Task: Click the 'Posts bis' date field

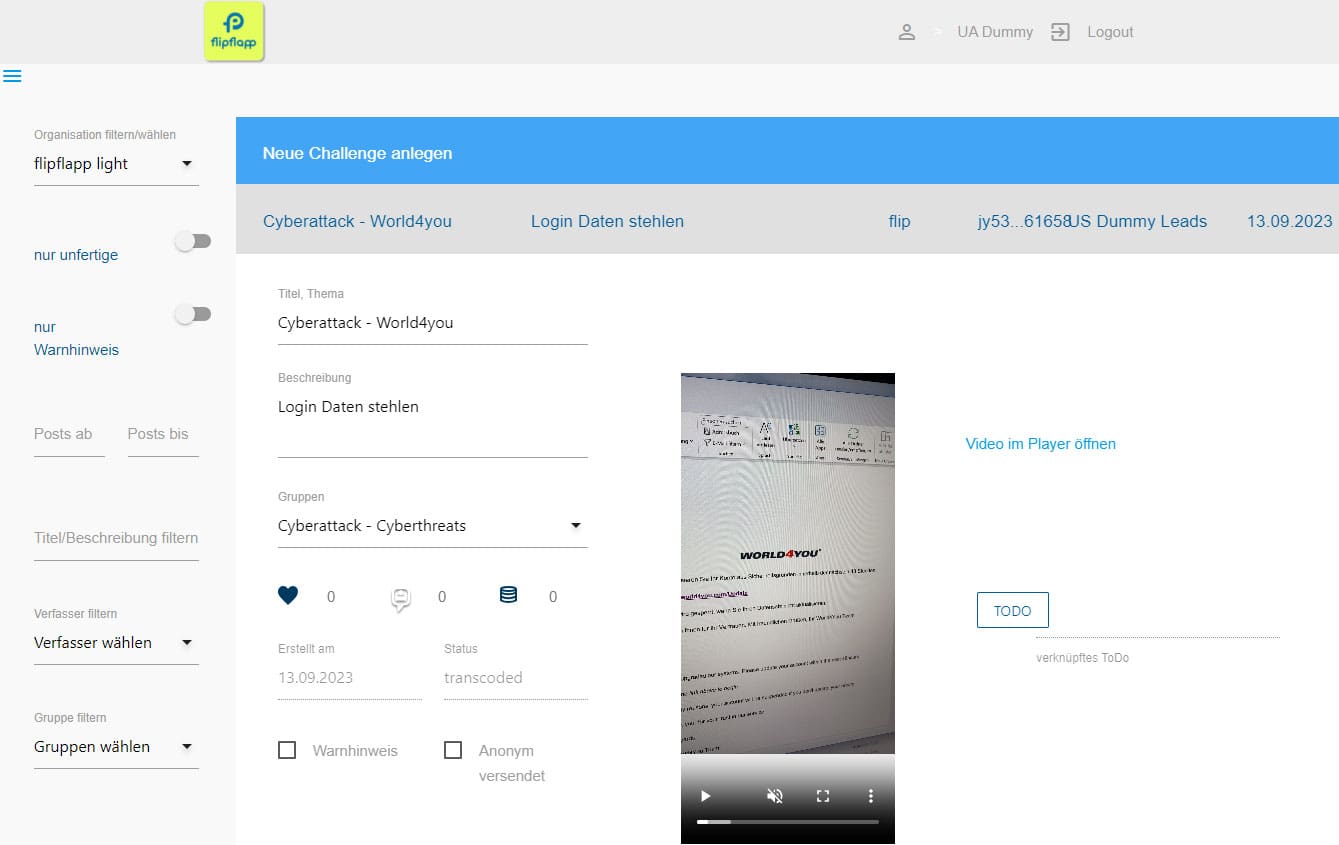Action: pyautogui.click(x=163, y=435)
